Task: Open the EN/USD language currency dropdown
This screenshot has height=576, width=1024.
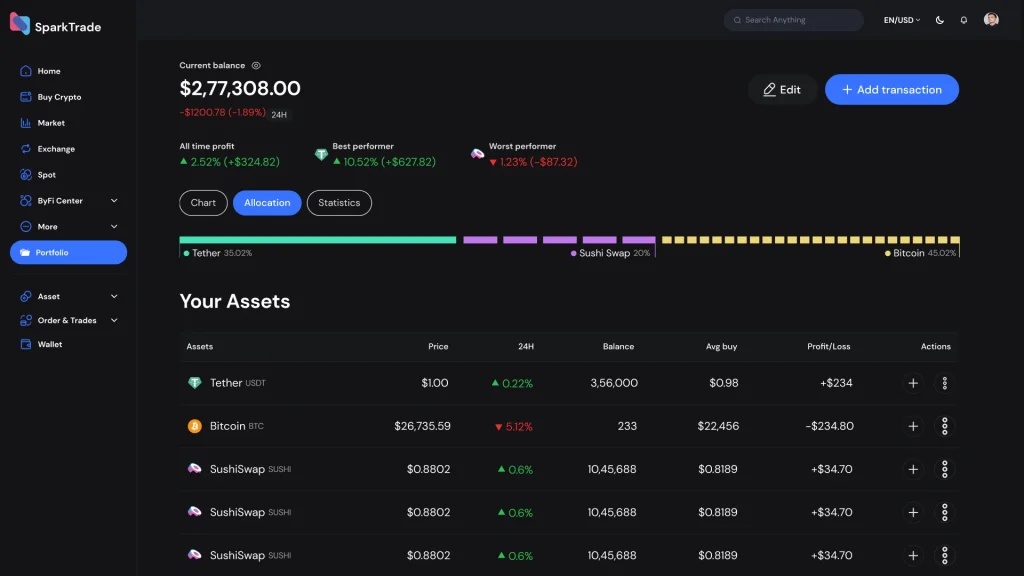Action: click(x=901, y=20)
